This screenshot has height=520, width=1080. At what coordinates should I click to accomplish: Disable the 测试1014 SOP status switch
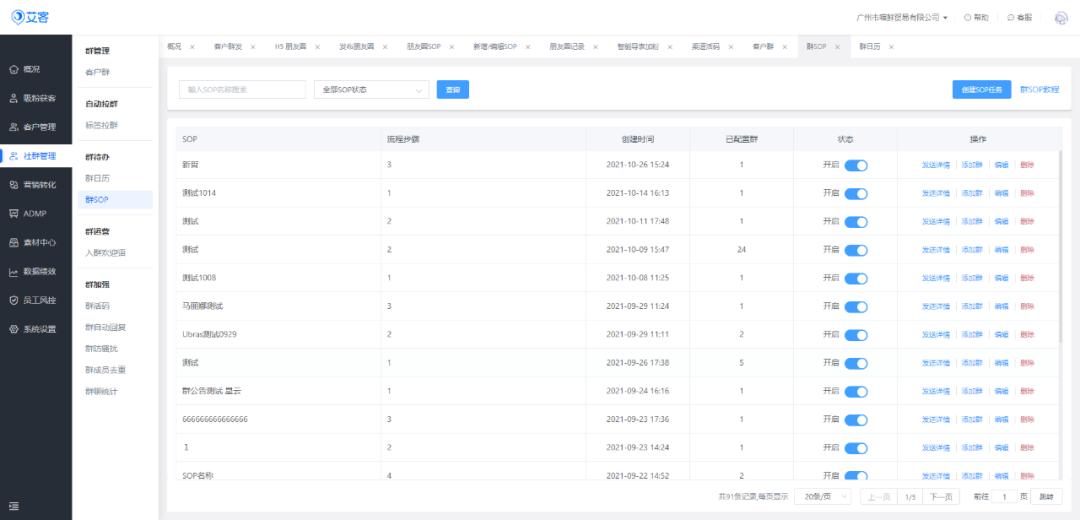tap(855, 193)
